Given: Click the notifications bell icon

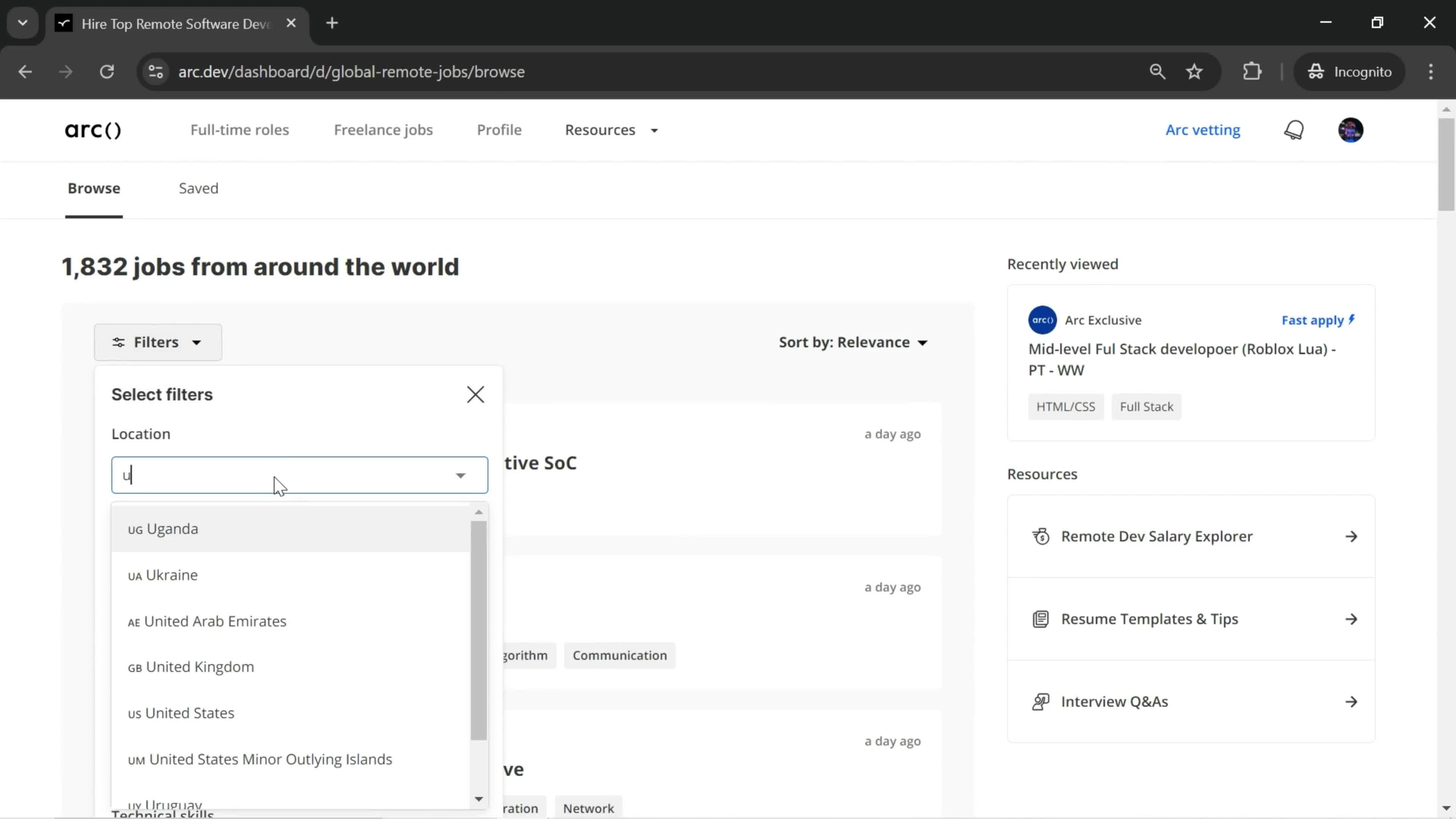Looking at the screenshot, I should pos(1295,130).
